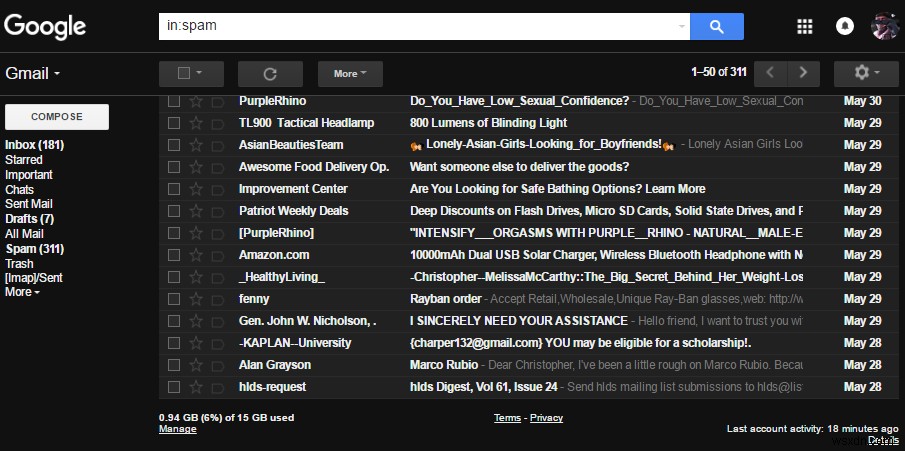Open the Inbox (181) folder
The width and height of the screenshot is (905, 451).
pyautogui.click(x=35, y=145)
